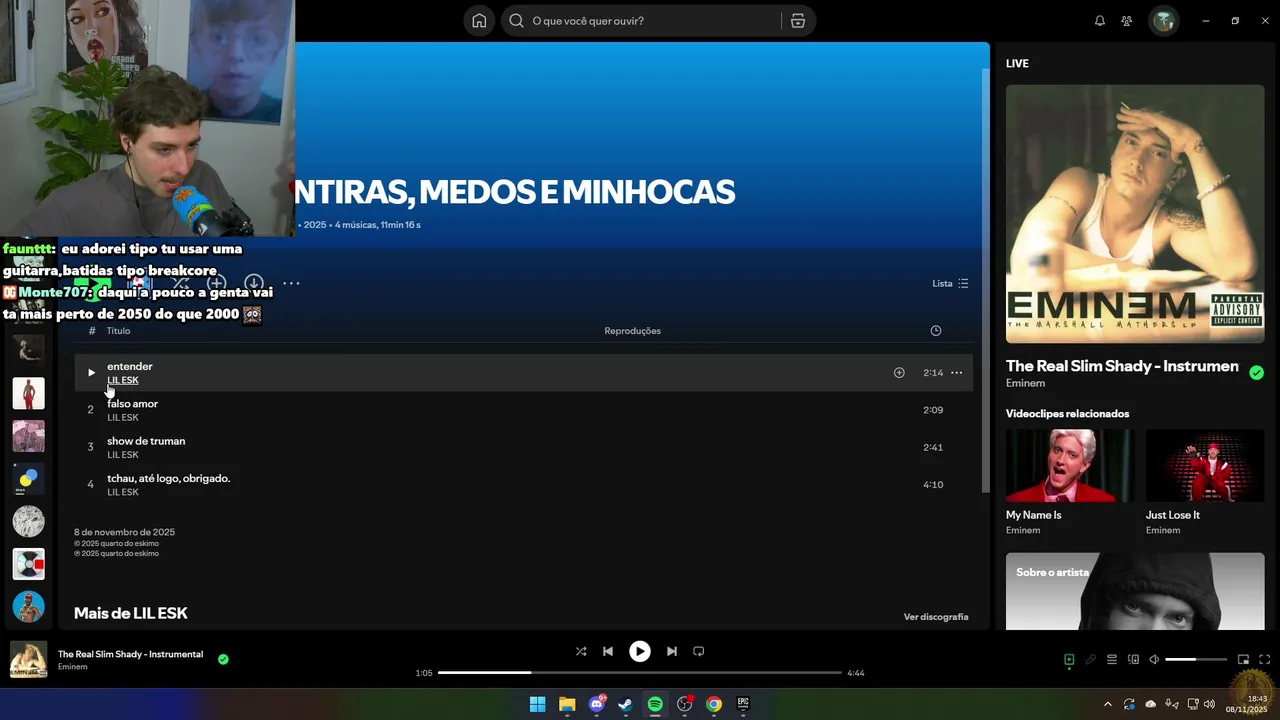Open the album's three-dot more options
This screenshot has width=1280, height=720.
(291, 284)
